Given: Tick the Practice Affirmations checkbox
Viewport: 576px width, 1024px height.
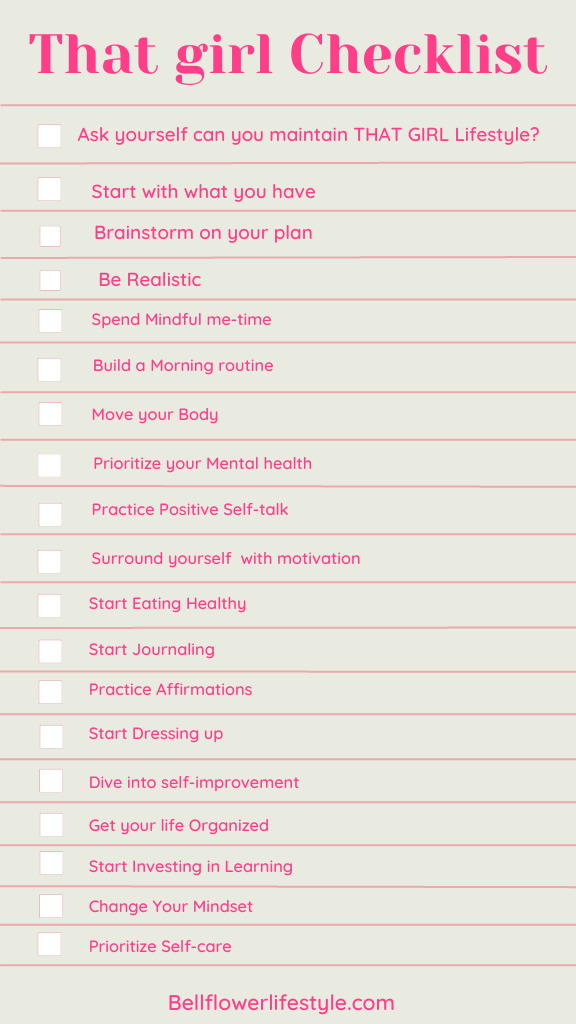Looking at the screenshot, I should pos(50,692).
